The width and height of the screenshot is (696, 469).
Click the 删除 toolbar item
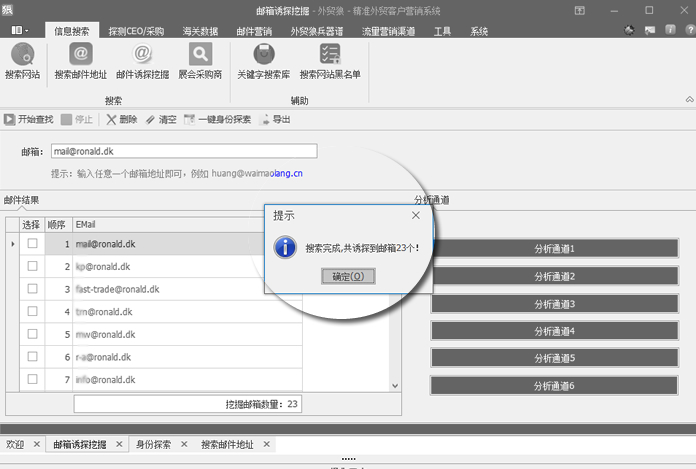click(x=122, y=119)
